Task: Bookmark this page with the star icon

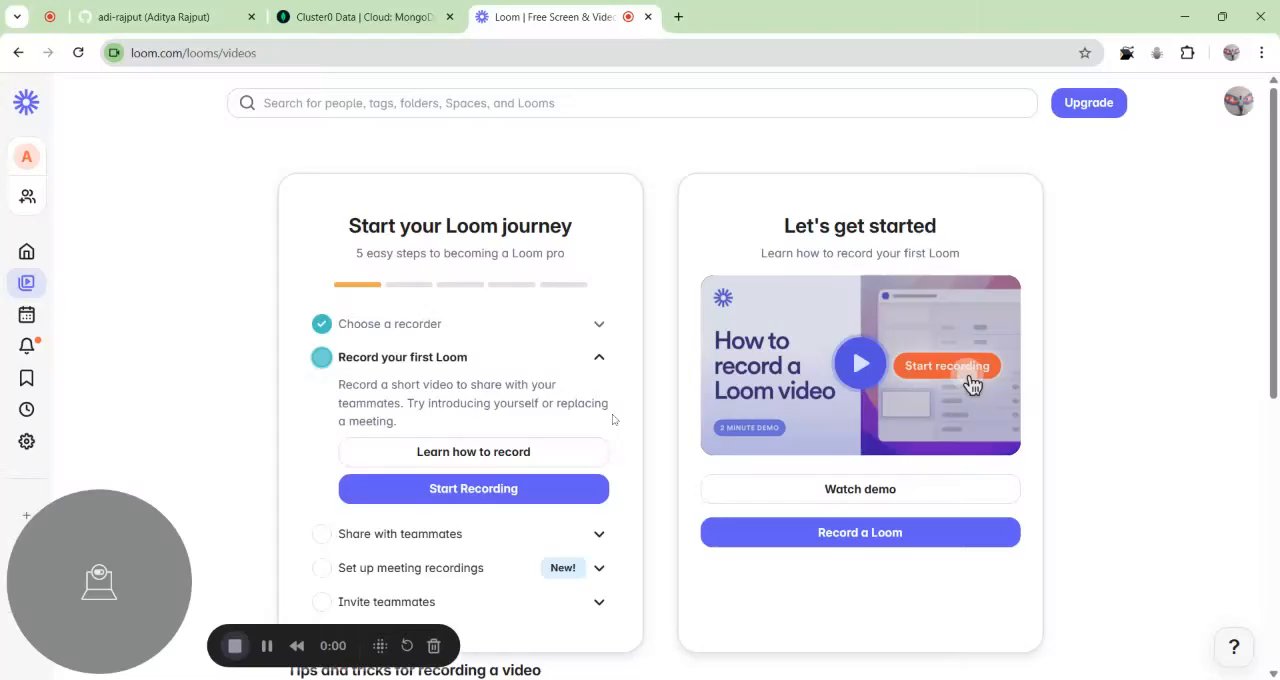Action: click(x=1085, y=53)
